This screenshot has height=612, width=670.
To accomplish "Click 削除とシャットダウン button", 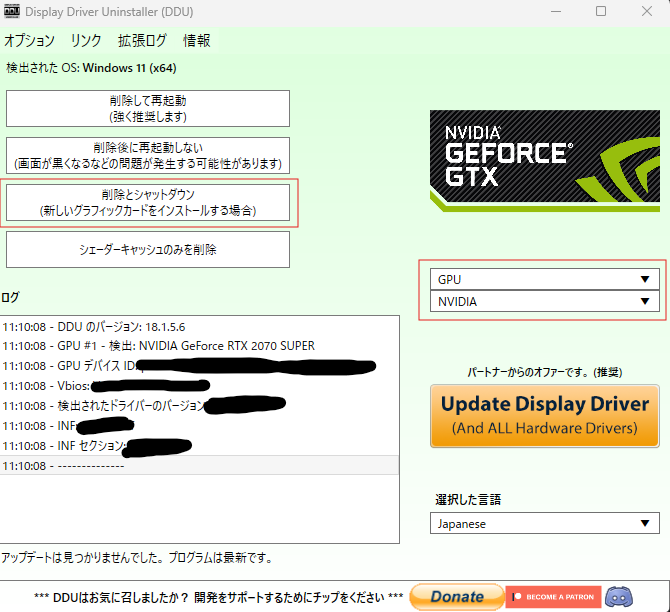I will [148, 203].
